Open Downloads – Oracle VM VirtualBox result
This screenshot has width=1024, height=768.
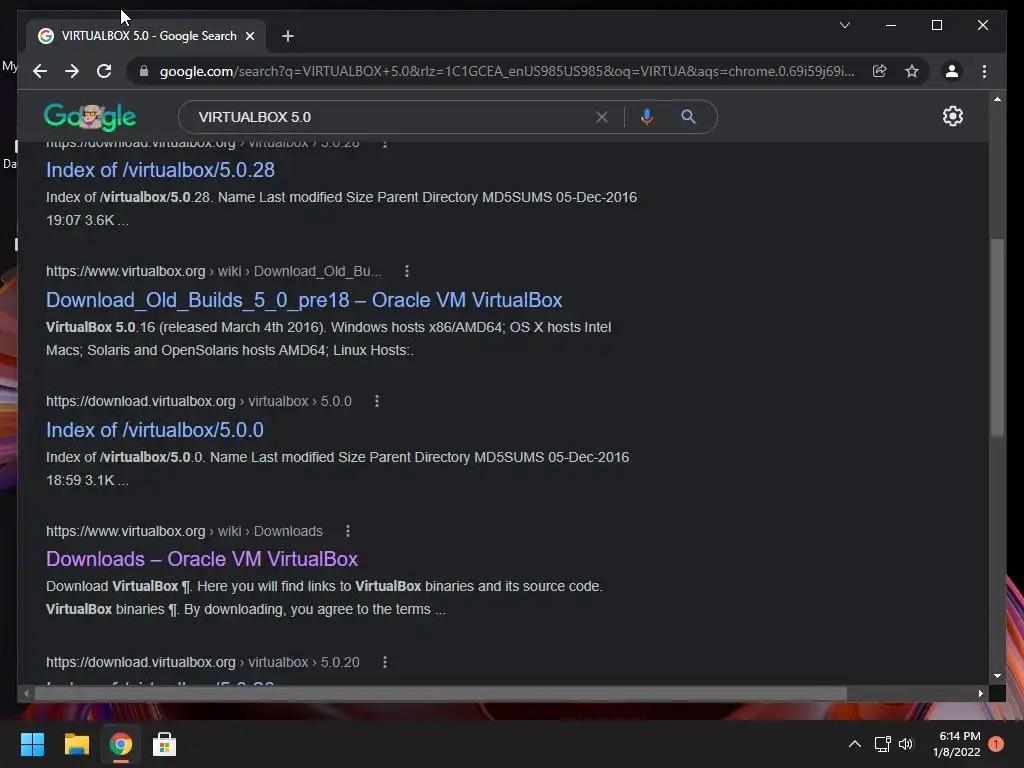click(x=202, y=559)
